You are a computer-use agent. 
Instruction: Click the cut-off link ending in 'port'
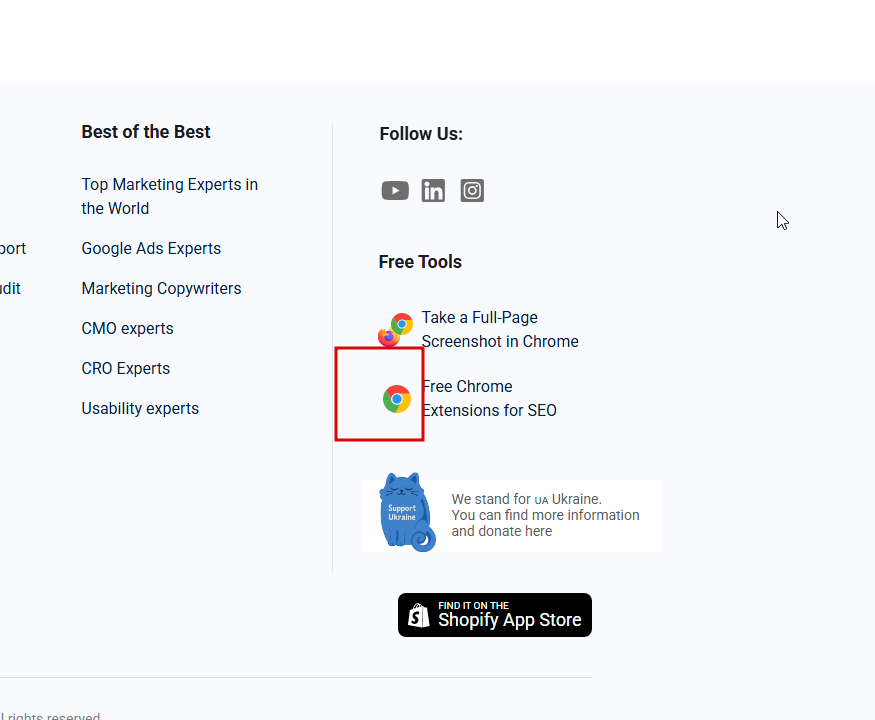coord(13,248)
